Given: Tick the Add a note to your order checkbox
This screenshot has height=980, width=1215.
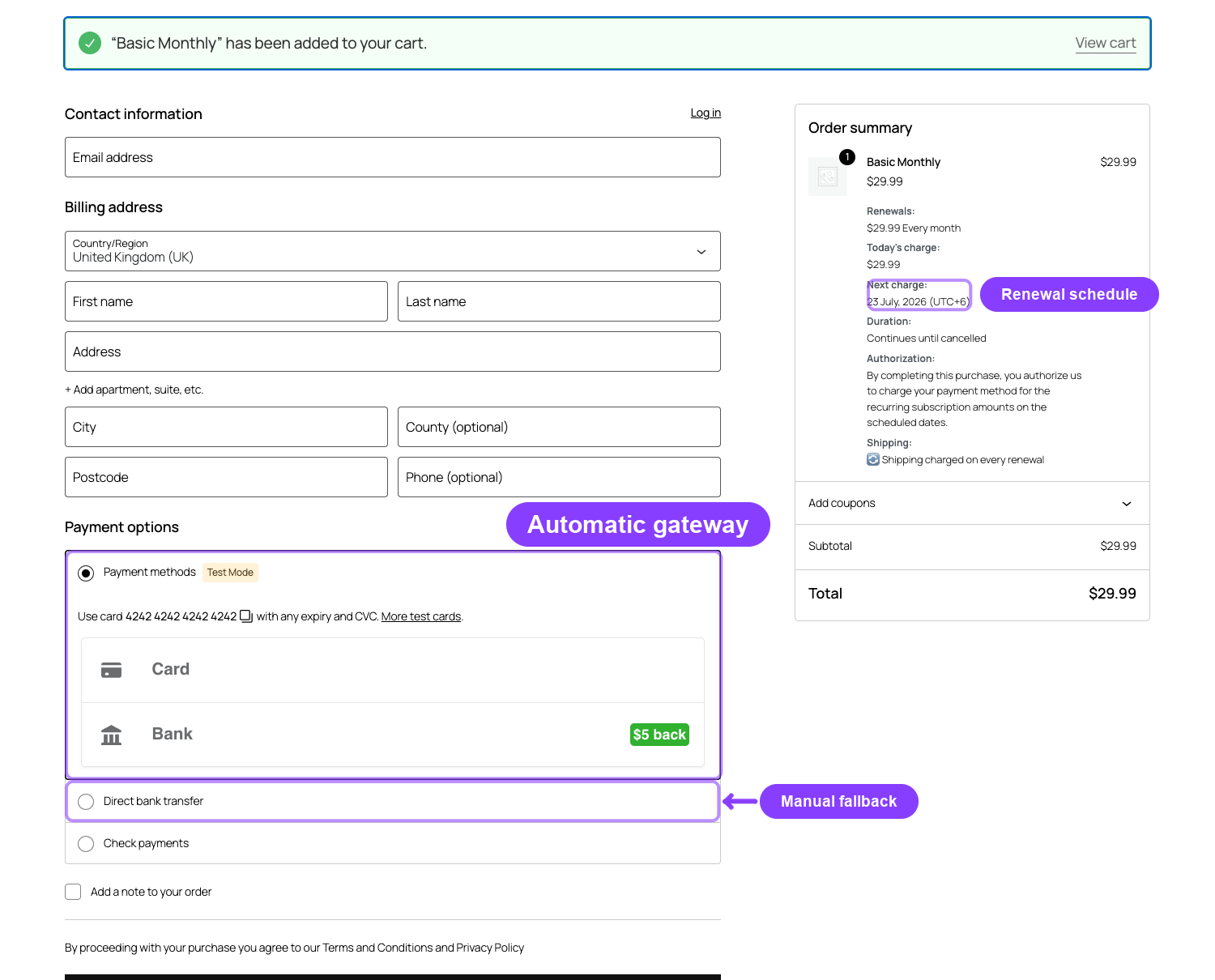Looking at the screenshot, I should (x=73, y=892).
